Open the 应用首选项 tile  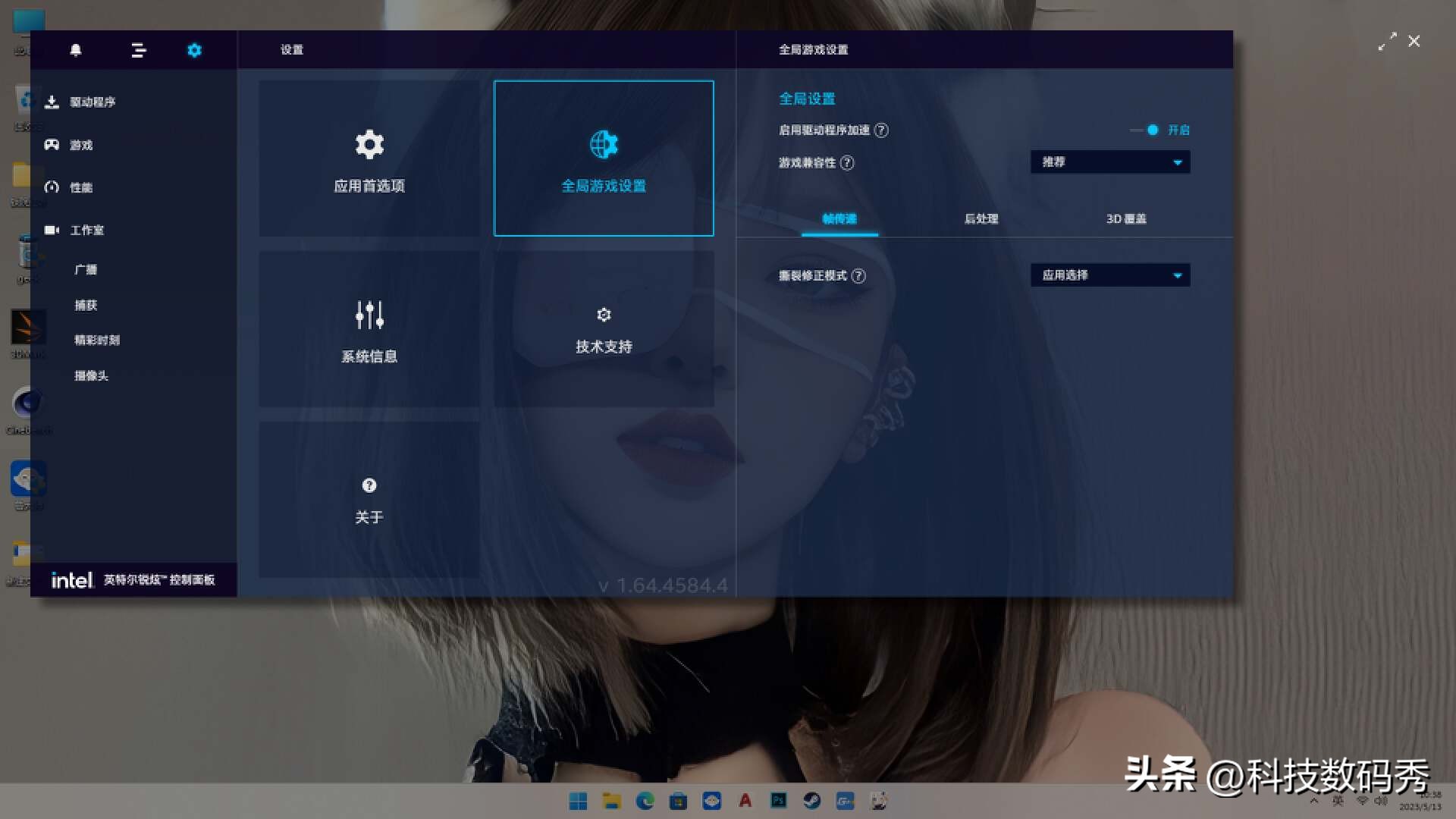(x=369, y=159)
